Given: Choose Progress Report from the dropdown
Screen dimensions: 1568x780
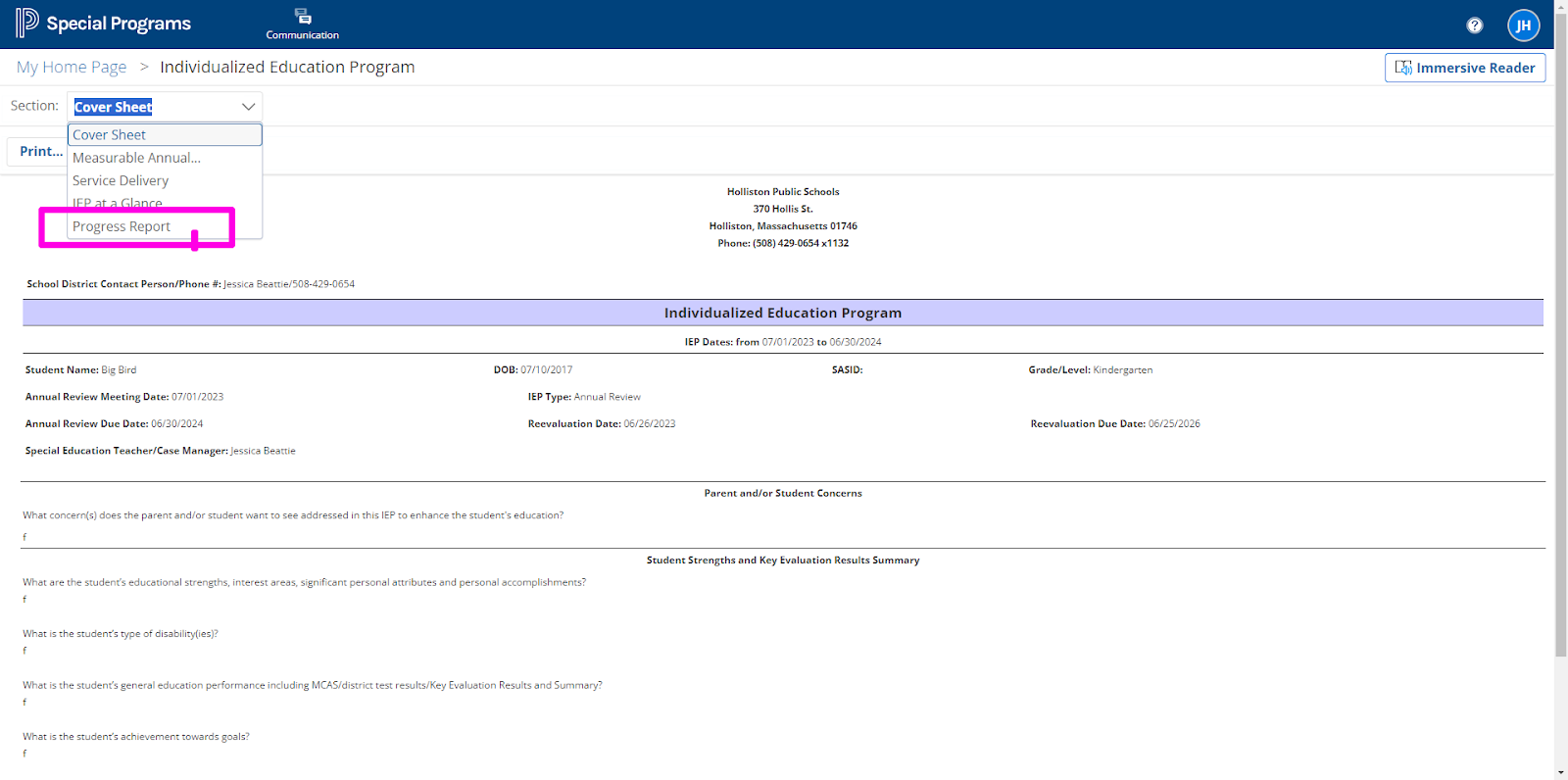Looking at the screenshot, I should [122, 227].
